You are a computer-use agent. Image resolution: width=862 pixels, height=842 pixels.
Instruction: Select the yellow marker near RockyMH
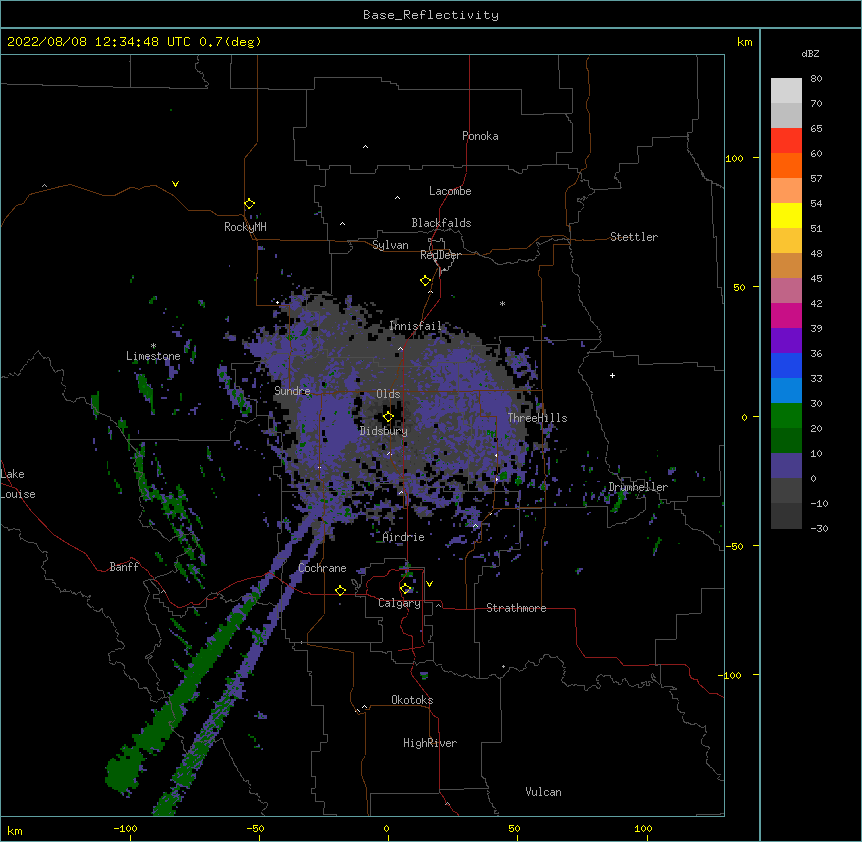249,203
